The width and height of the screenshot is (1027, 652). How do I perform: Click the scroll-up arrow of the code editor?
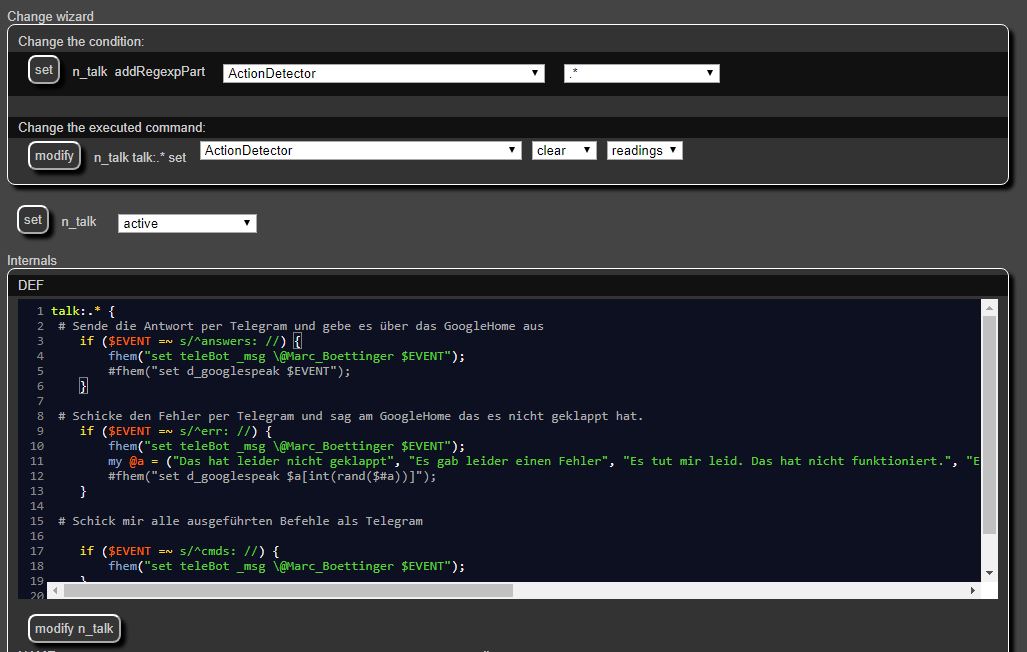pyautogui.click(x=989, y=306)
